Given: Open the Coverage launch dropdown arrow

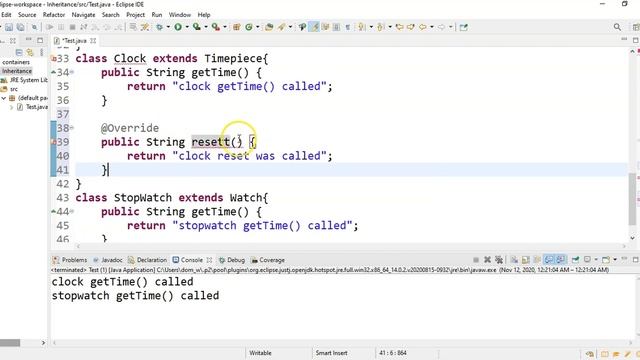Looking at the screenshot, I should [206, 27].
